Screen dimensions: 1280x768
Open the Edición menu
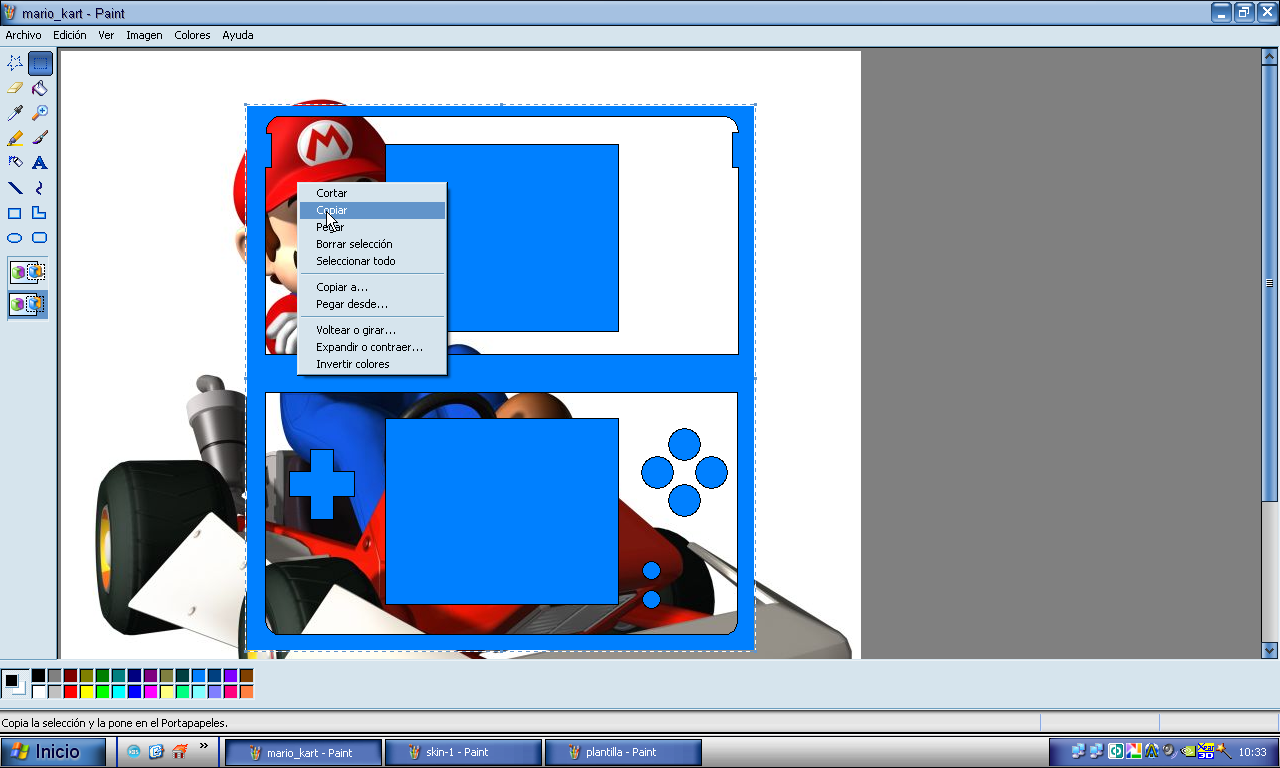pos(70,35)
